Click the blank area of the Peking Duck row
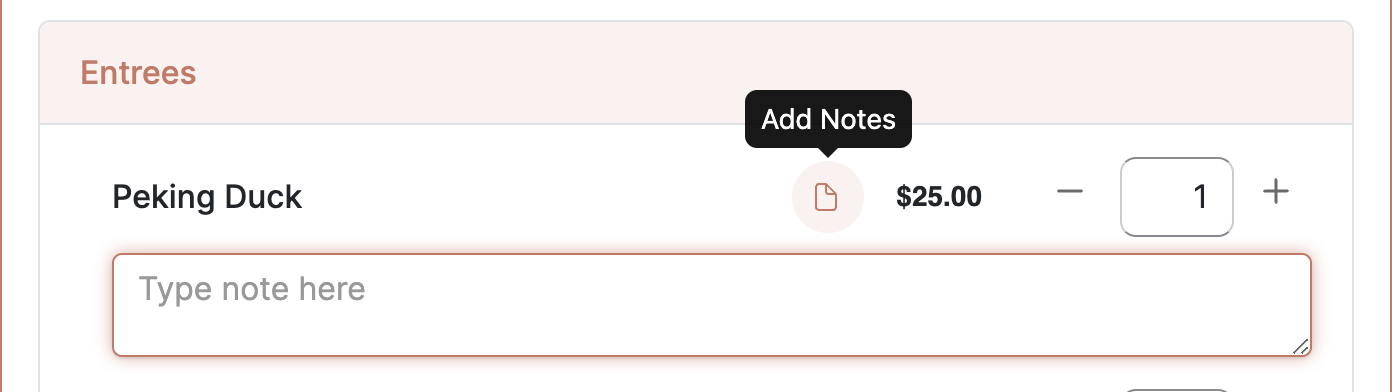The height and width of the screenshot is (392, 1392). (545, 197)
